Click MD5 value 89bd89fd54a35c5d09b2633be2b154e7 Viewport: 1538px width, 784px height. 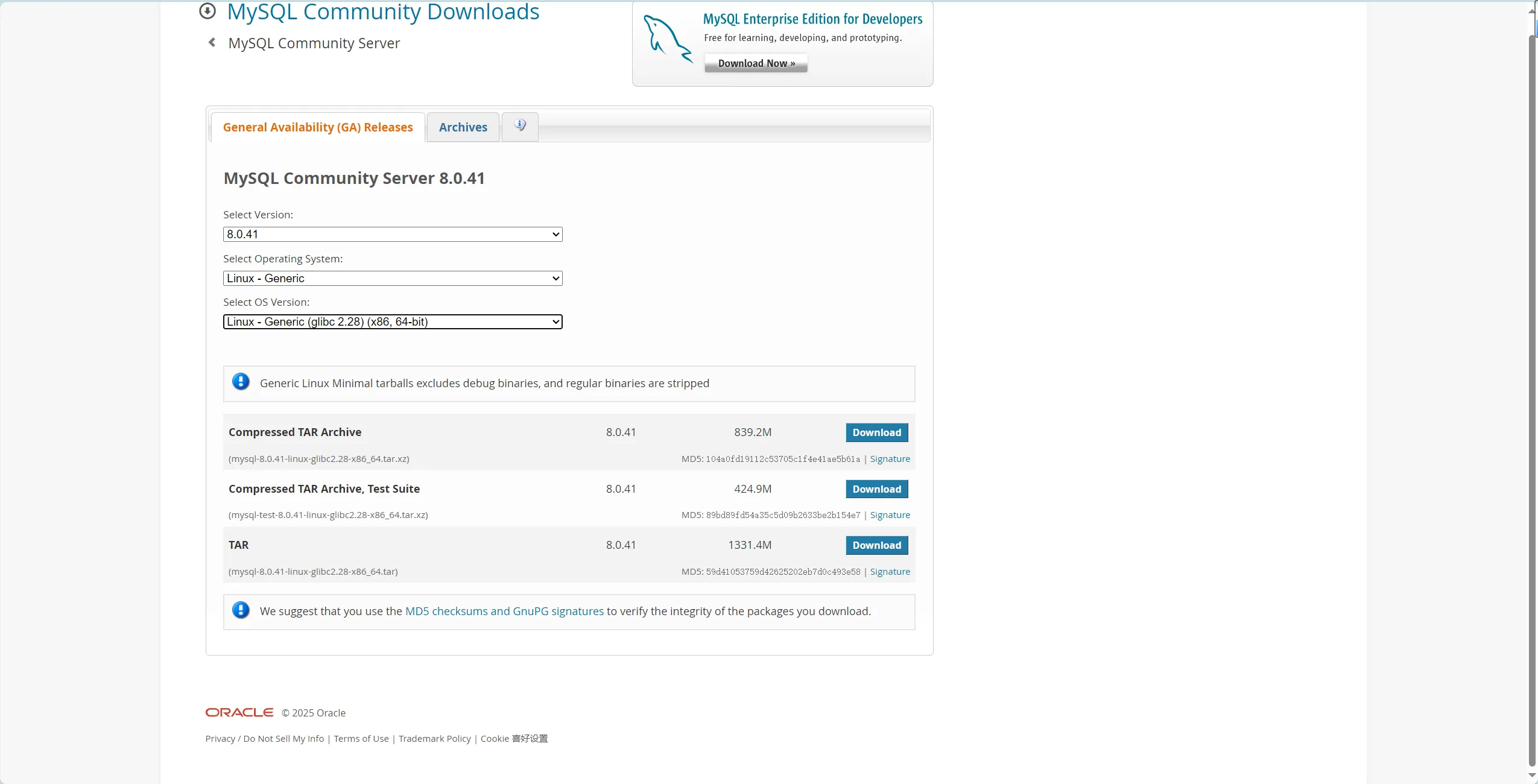(x=783, y=516)
